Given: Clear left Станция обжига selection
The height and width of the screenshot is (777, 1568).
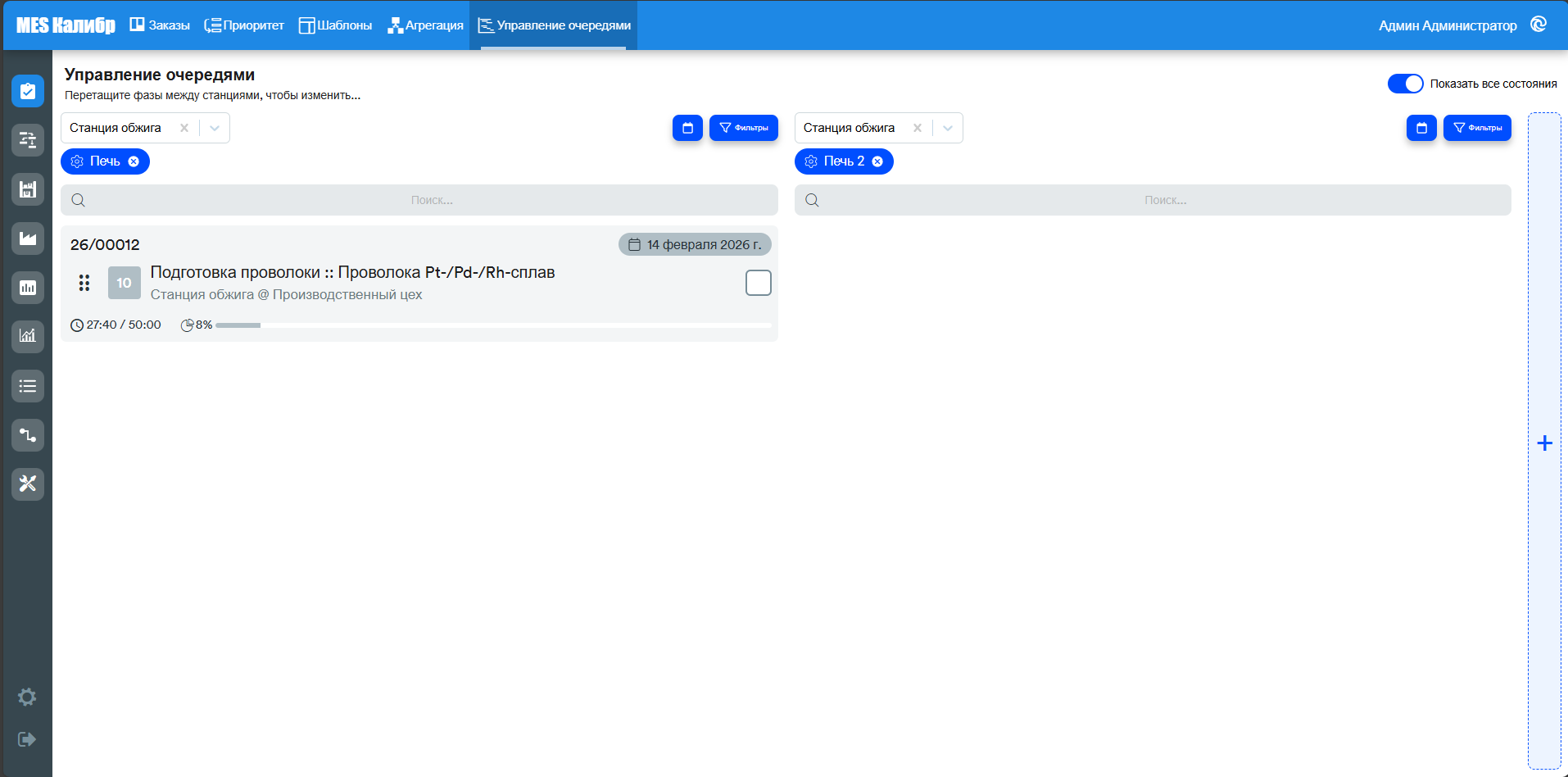Looking at the screenshot, I should (184, 128).
